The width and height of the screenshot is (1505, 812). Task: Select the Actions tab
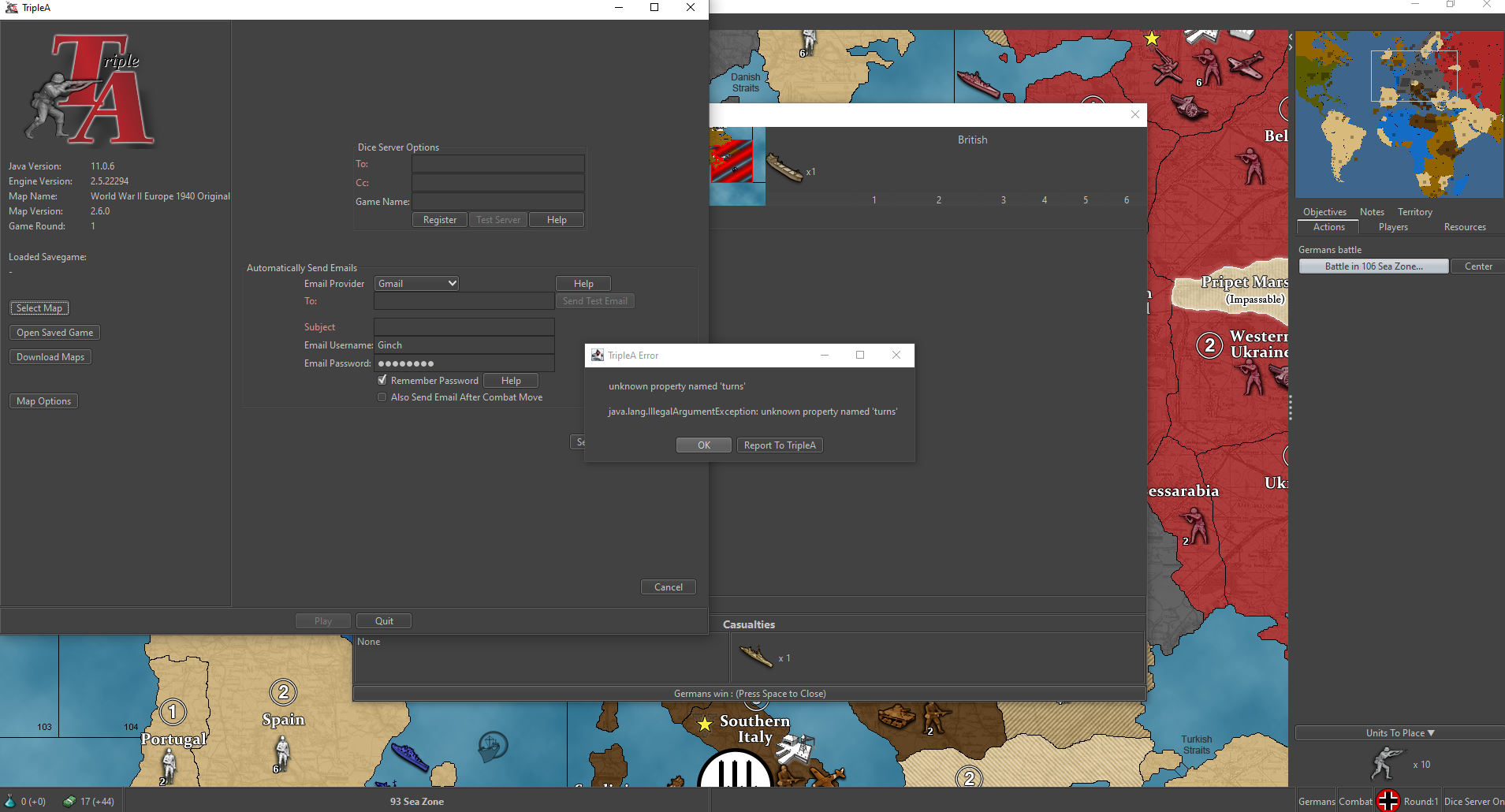coord(1328,227)
